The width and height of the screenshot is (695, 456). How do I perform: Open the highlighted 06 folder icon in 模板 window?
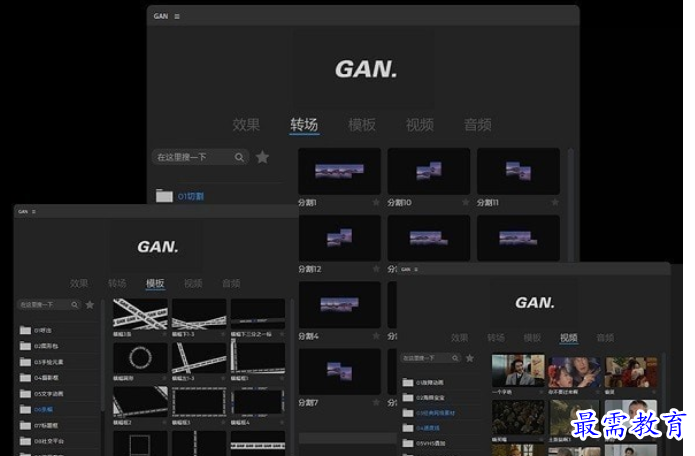coord(25,409)
